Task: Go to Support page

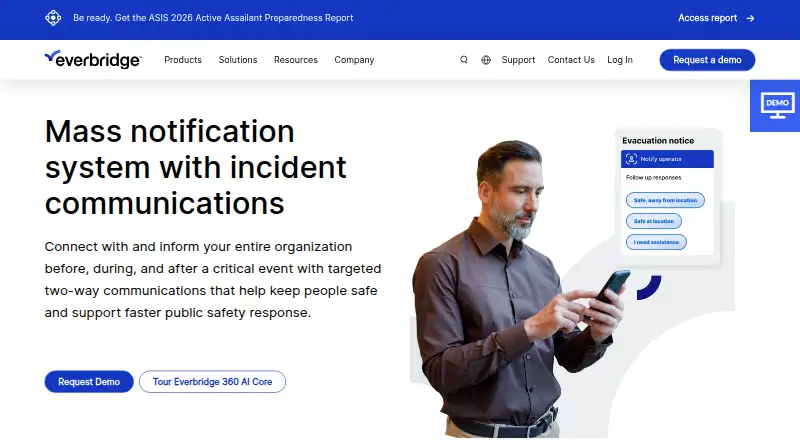Action: point(518,60)
